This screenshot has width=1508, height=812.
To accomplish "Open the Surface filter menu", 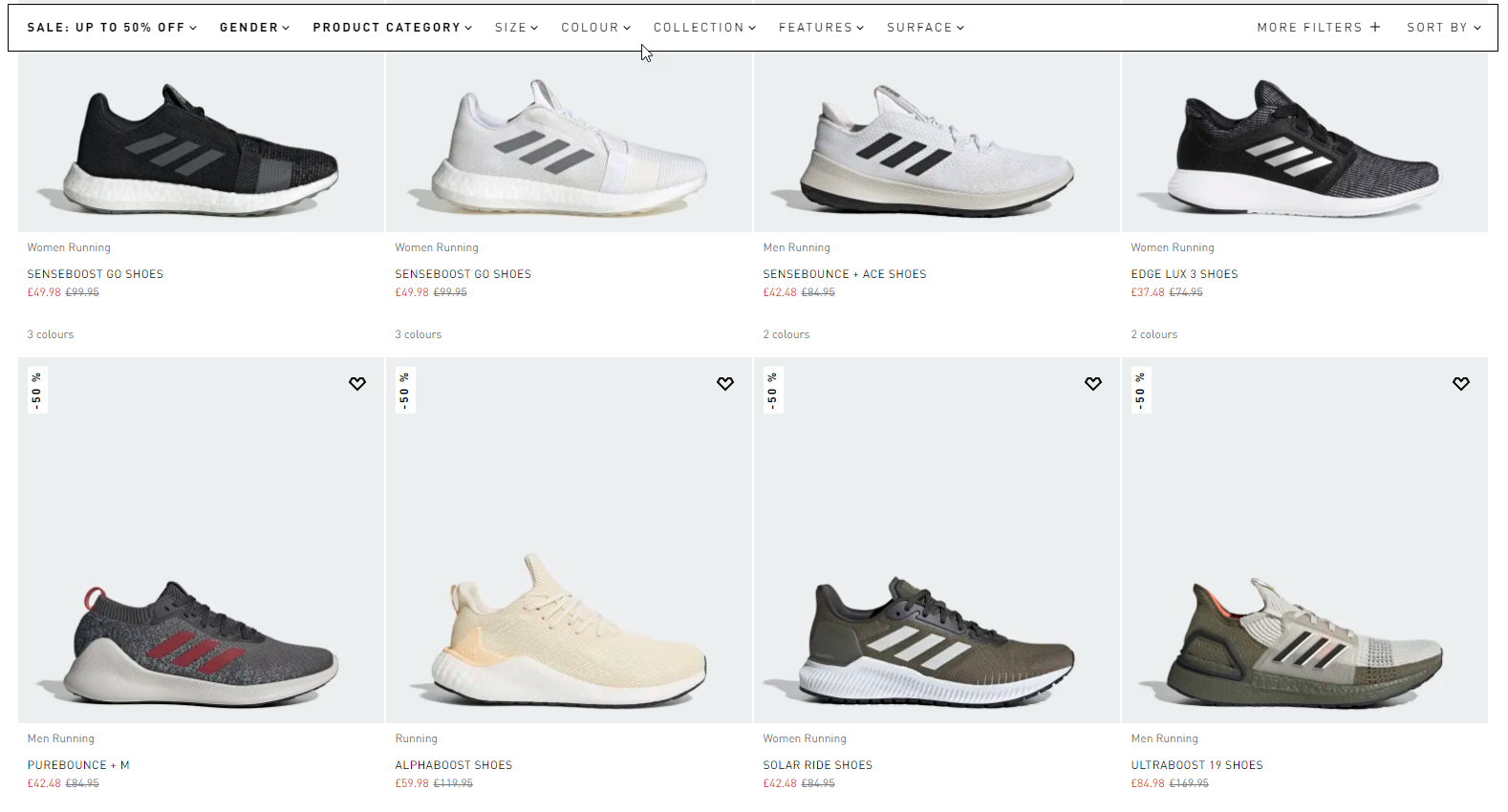I will [x=925, y=28].
